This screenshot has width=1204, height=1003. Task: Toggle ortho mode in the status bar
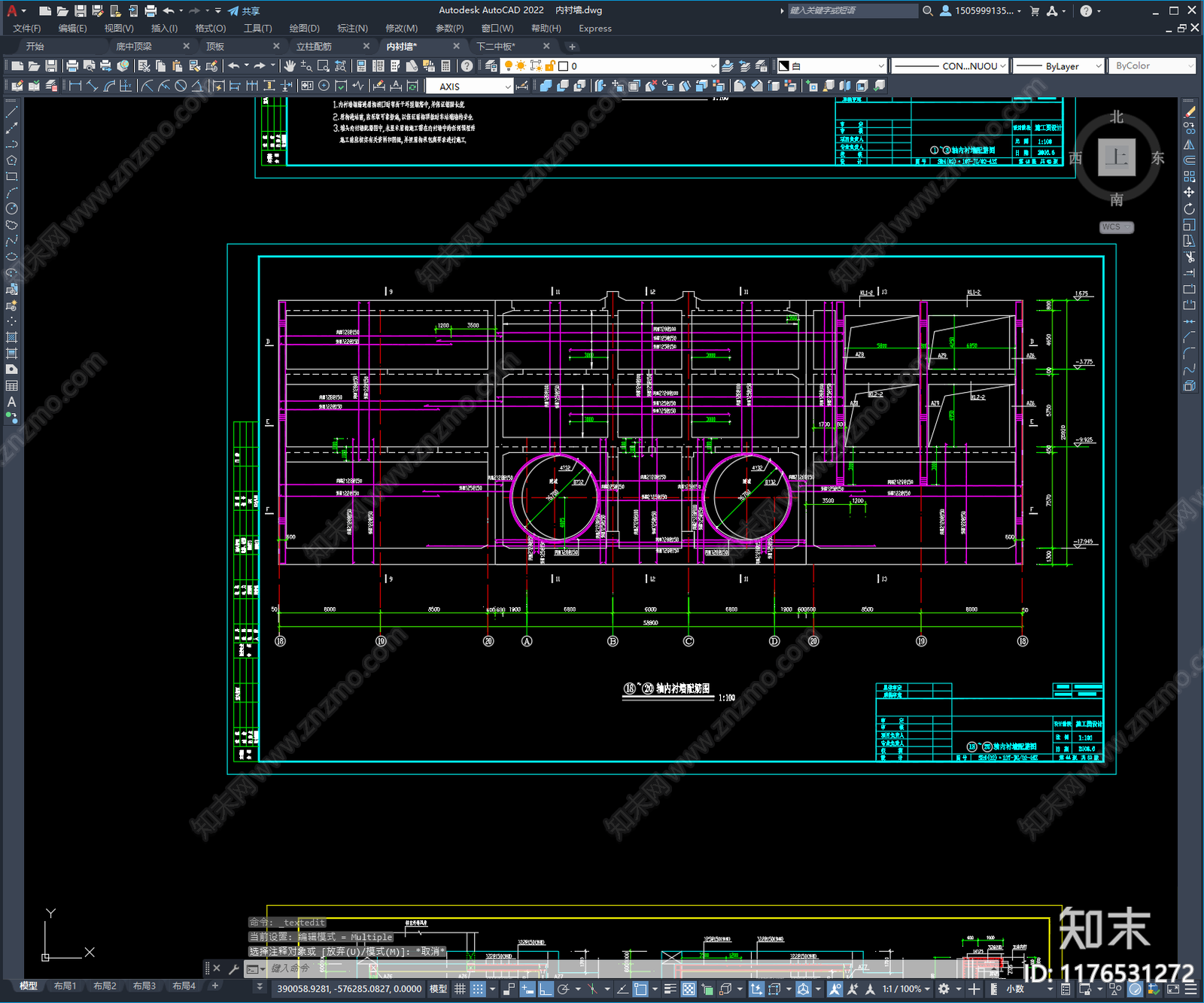tap(546, 989)
